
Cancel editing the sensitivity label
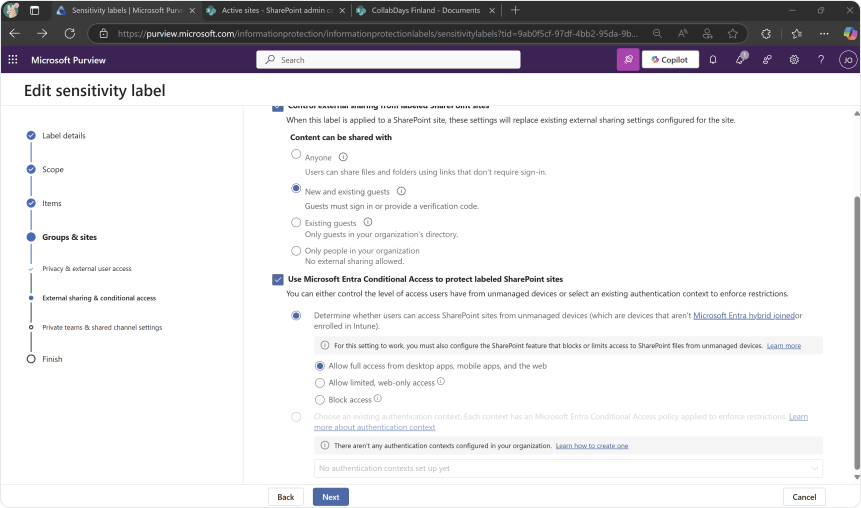click(x=804, y=497)
